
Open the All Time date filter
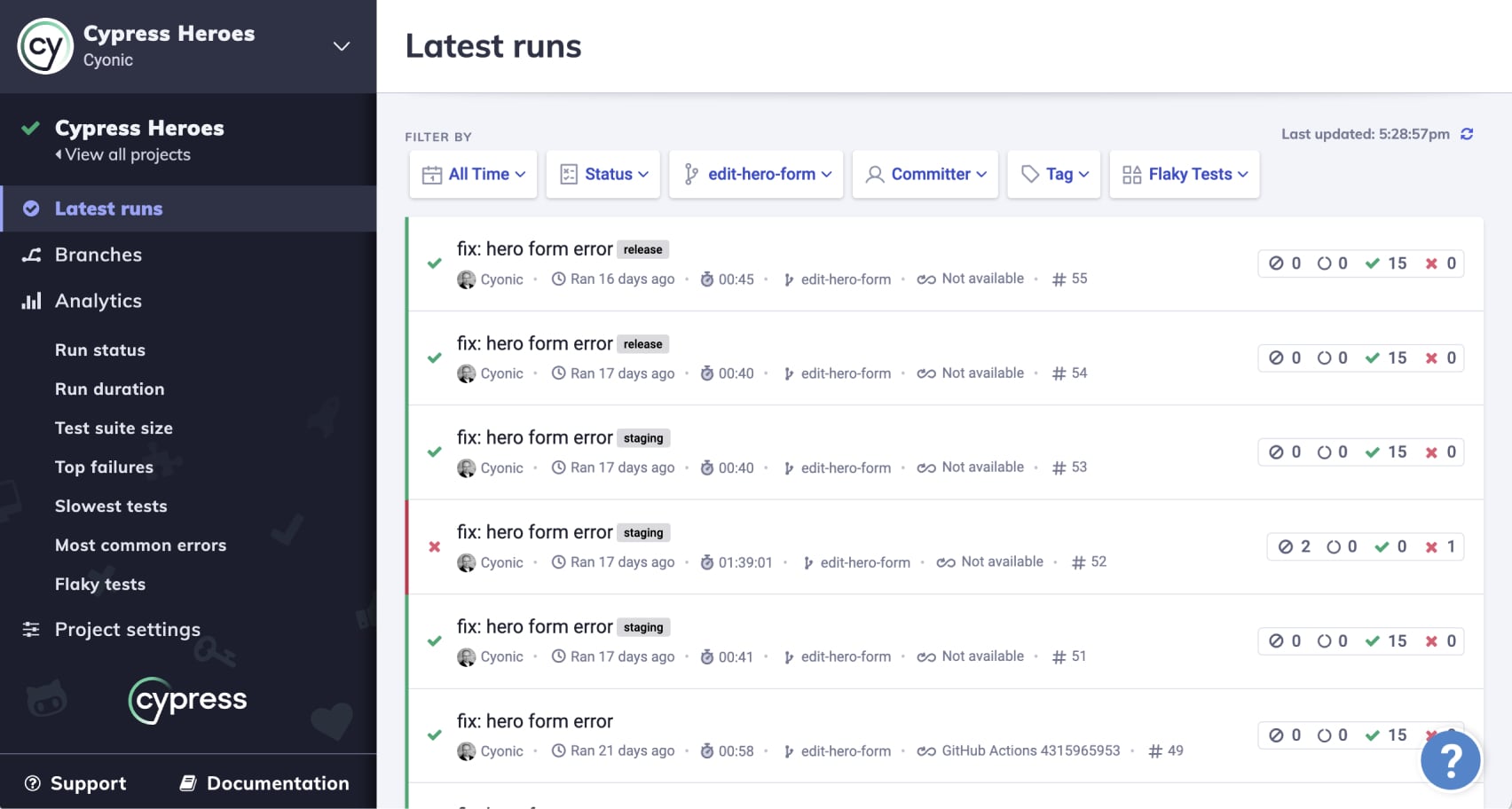473,175
